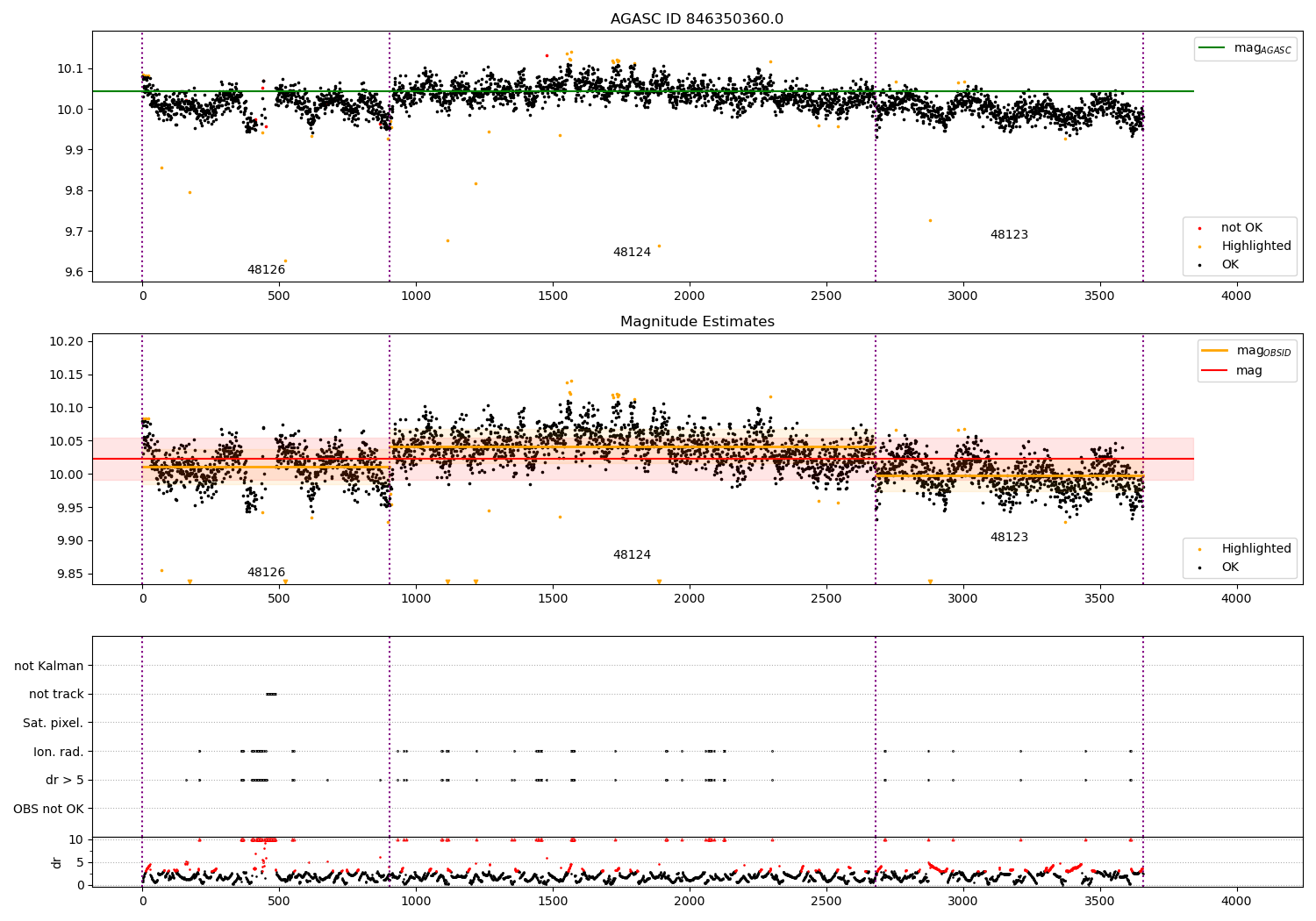
Task: Click the 9.6 y-axis tick label
Action: 73,272
